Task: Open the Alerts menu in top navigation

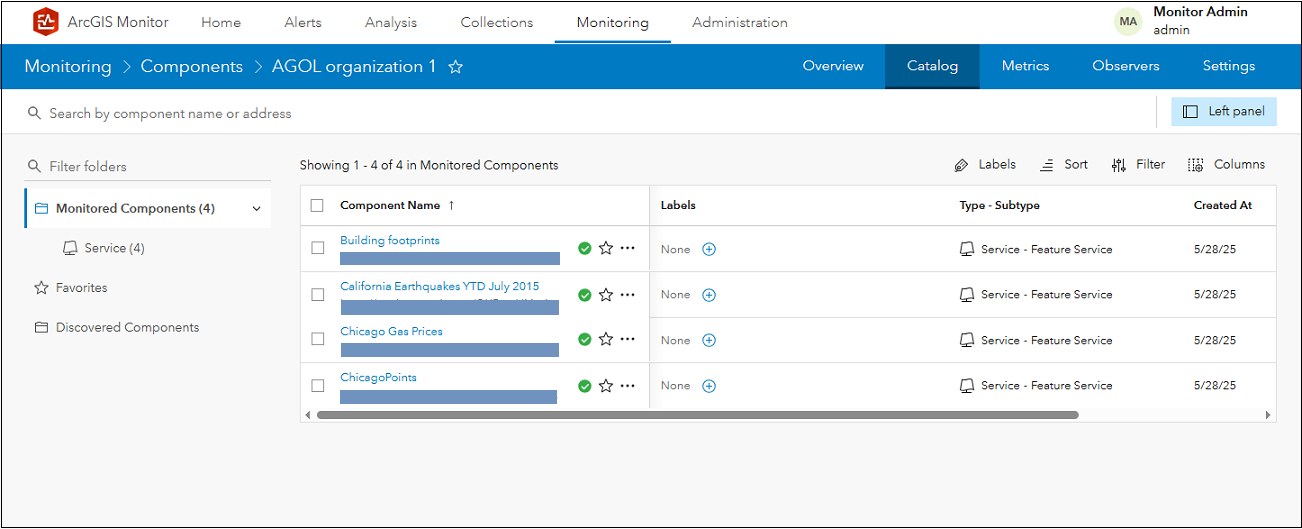Action: (302, 22)
